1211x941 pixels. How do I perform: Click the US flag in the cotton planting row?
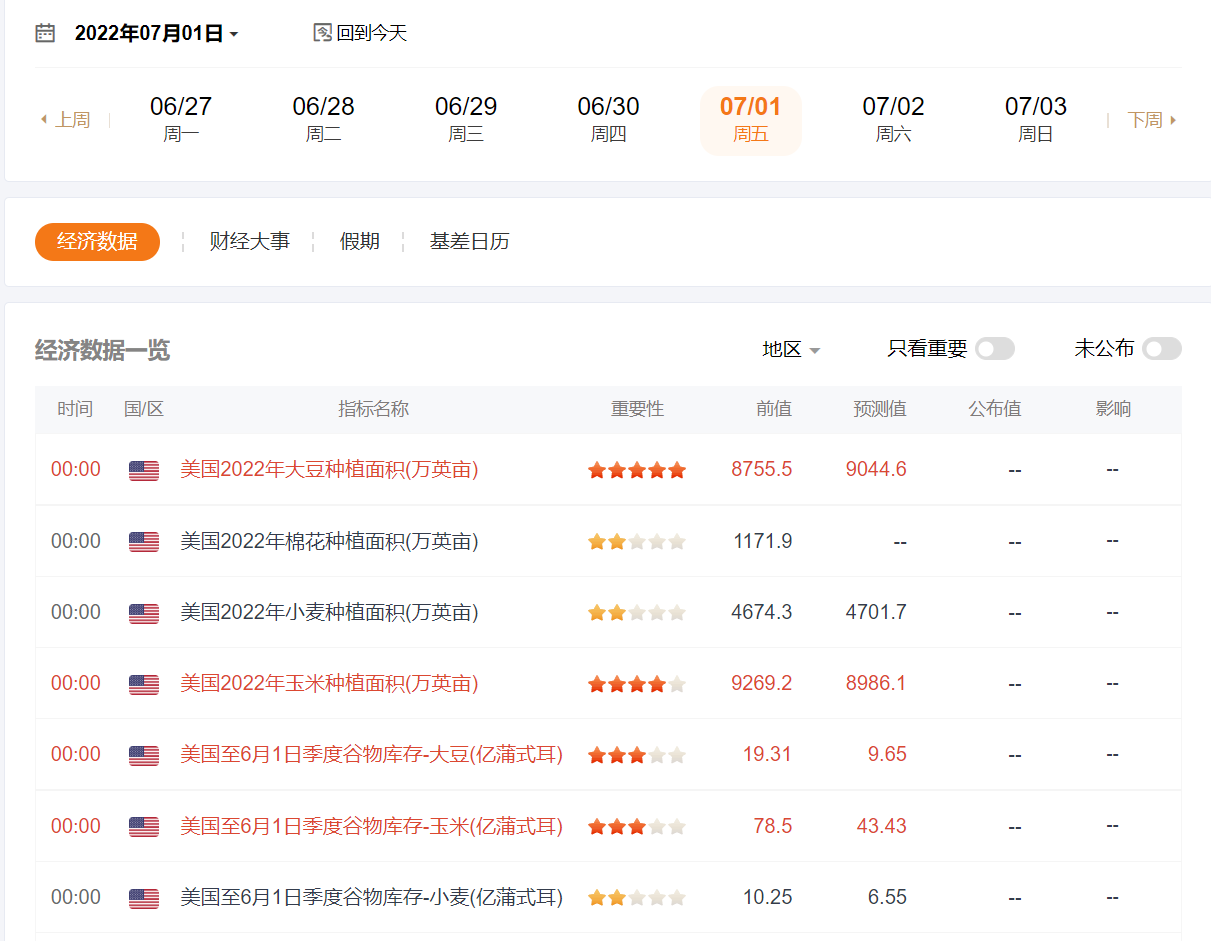pyautogui.click(x=144, y=542)
